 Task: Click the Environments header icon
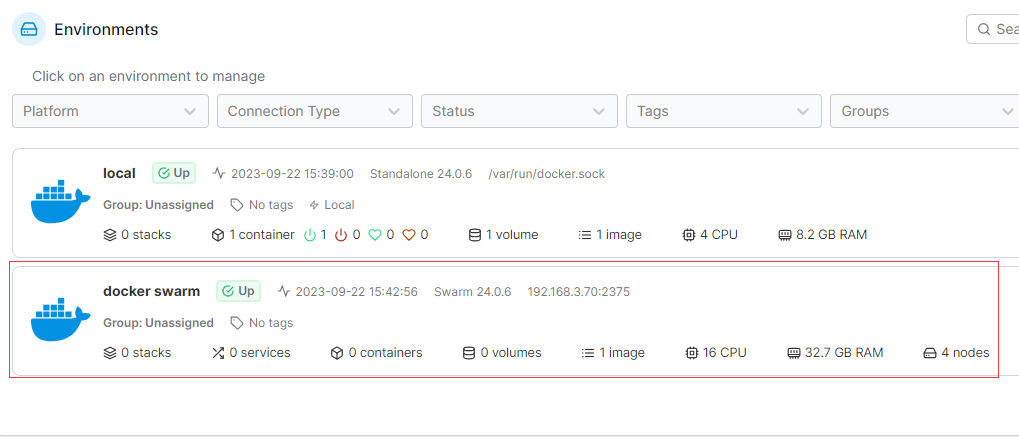[x=29, y=29]
